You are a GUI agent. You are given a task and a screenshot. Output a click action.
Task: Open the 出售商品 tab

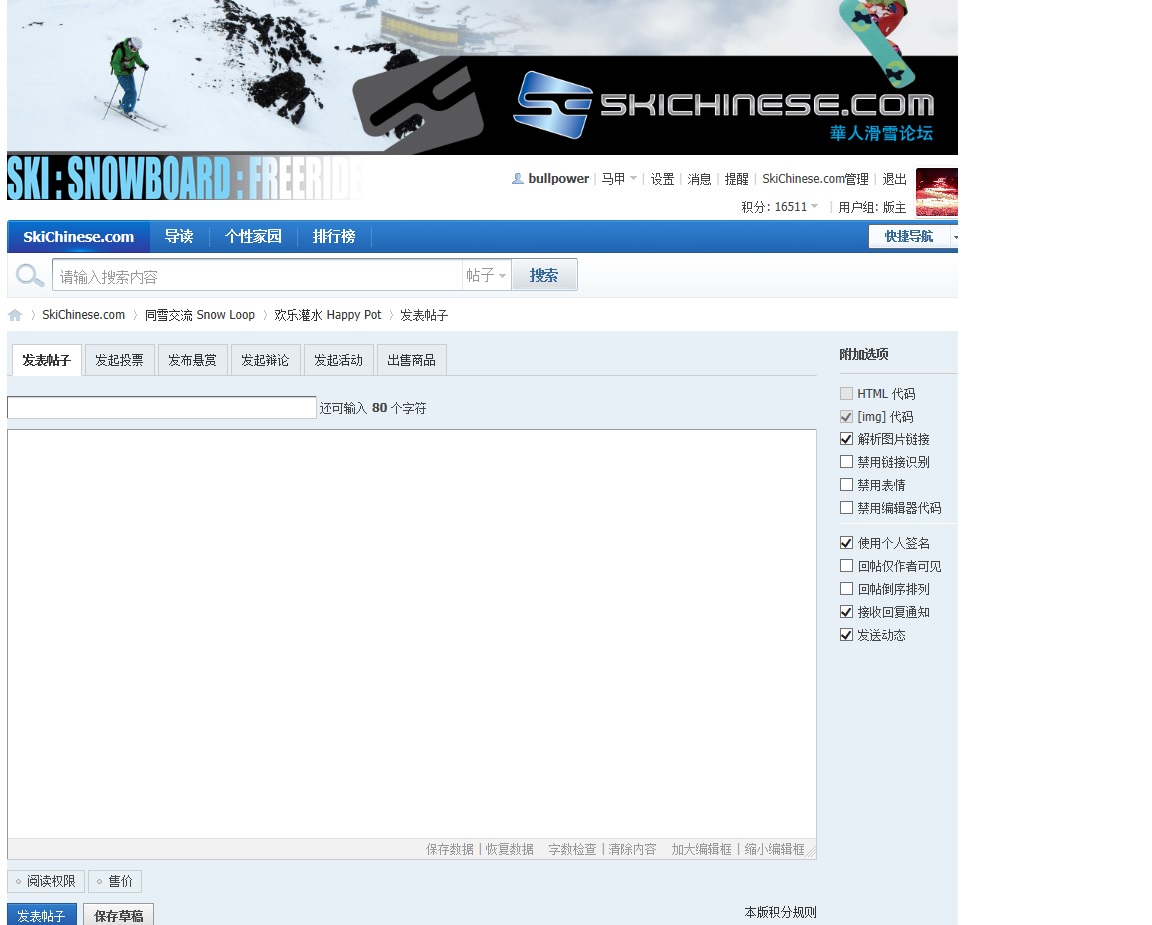411,360
